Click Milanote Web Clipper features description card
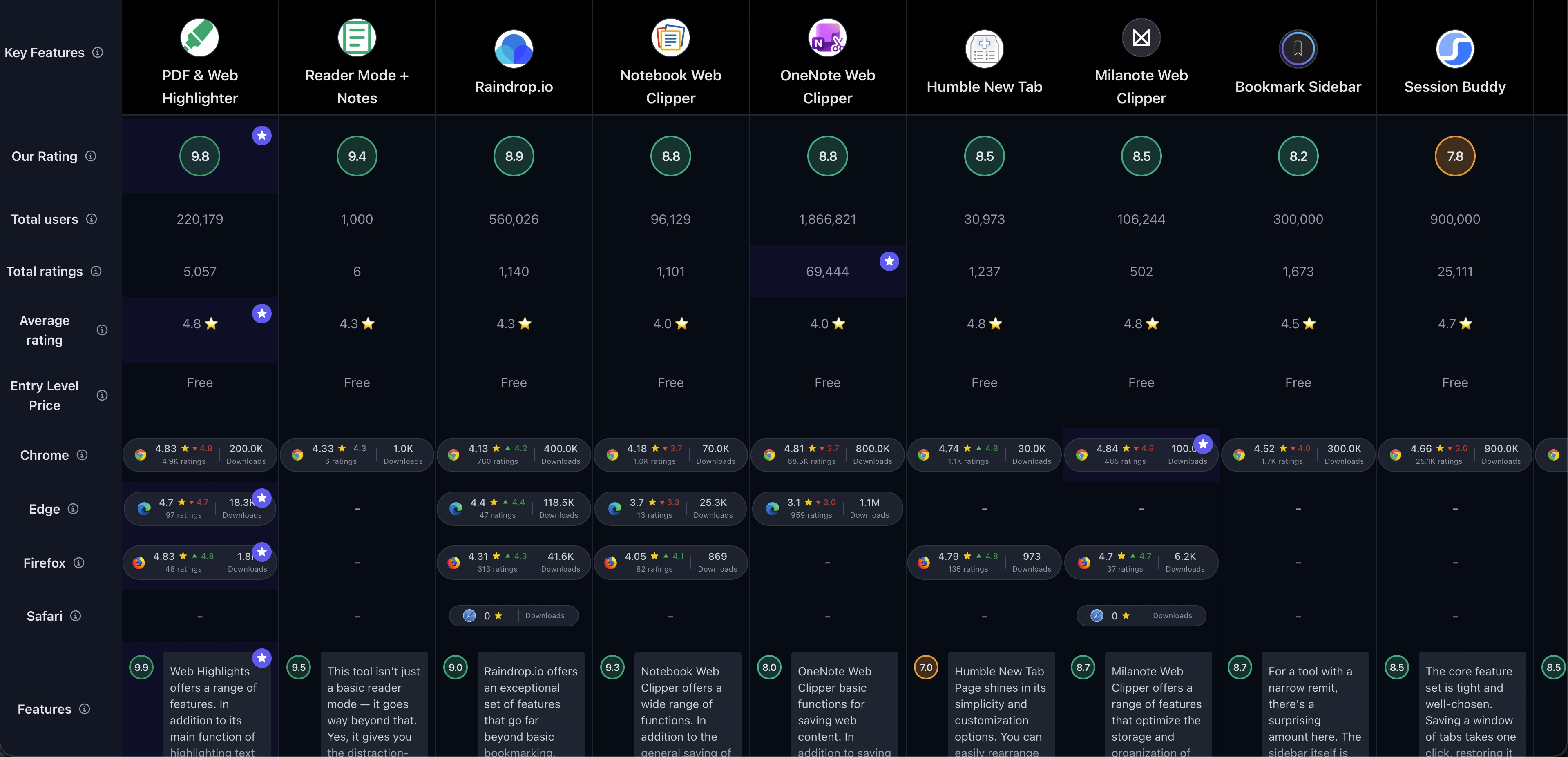 click(1158, 705)
